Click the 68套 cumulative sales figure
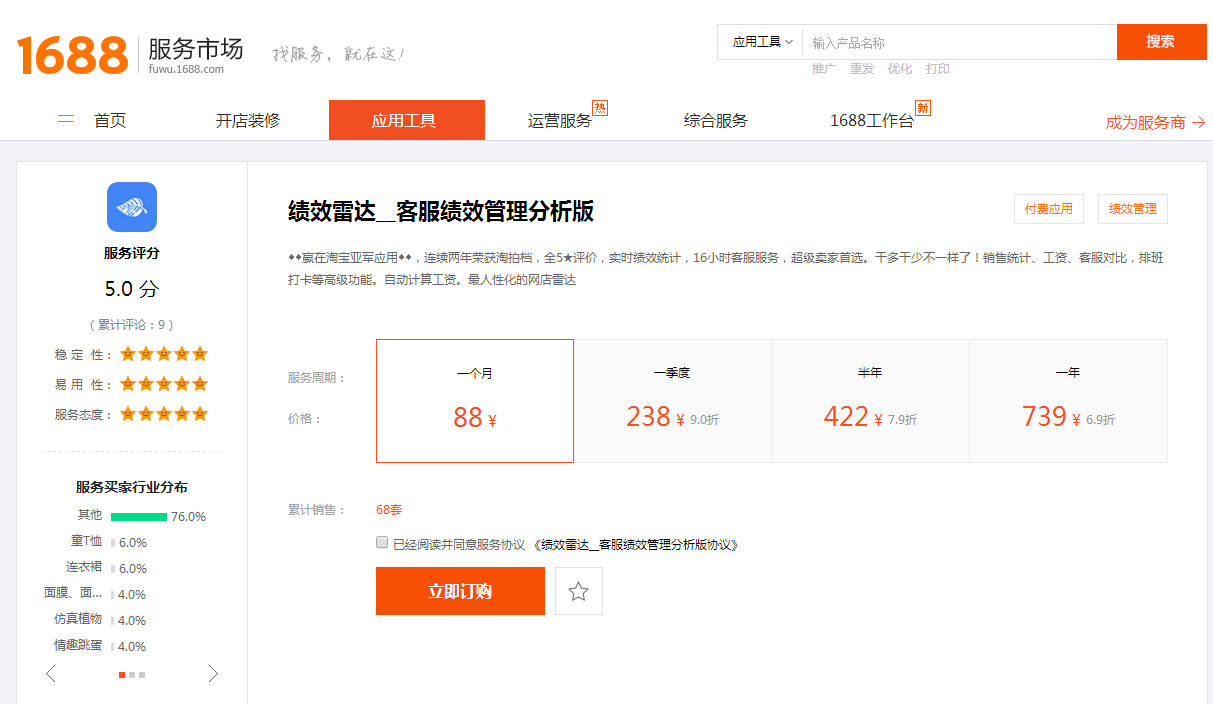 tap(389, 510)
